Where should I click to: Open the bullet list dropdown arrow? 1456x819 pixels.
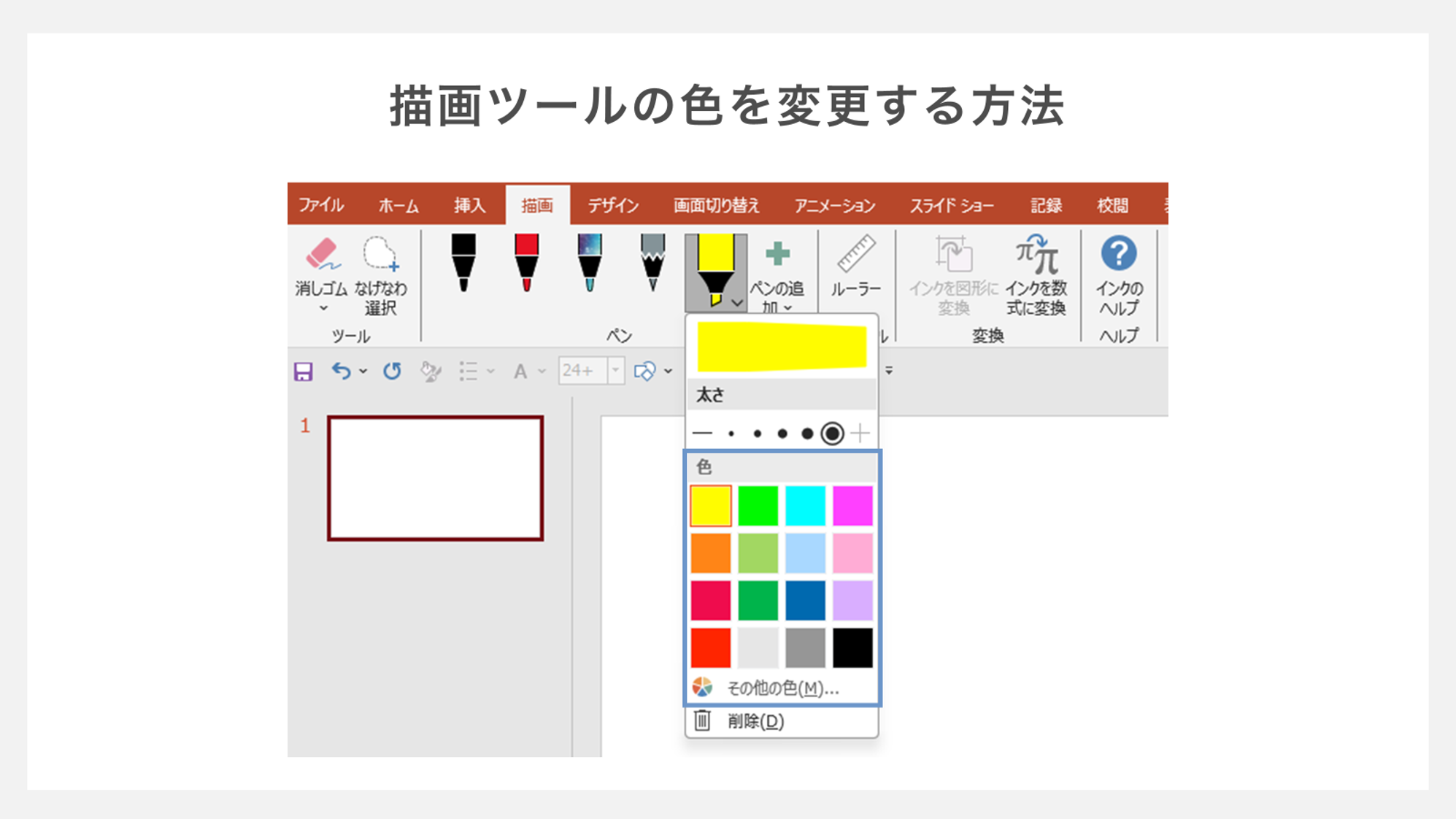pyautogui.click(x=490, y=372)
